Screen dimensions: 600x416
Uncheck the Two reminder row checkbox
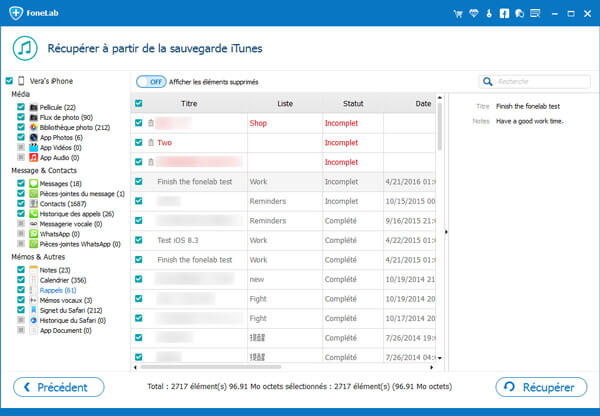coord(139,142)
